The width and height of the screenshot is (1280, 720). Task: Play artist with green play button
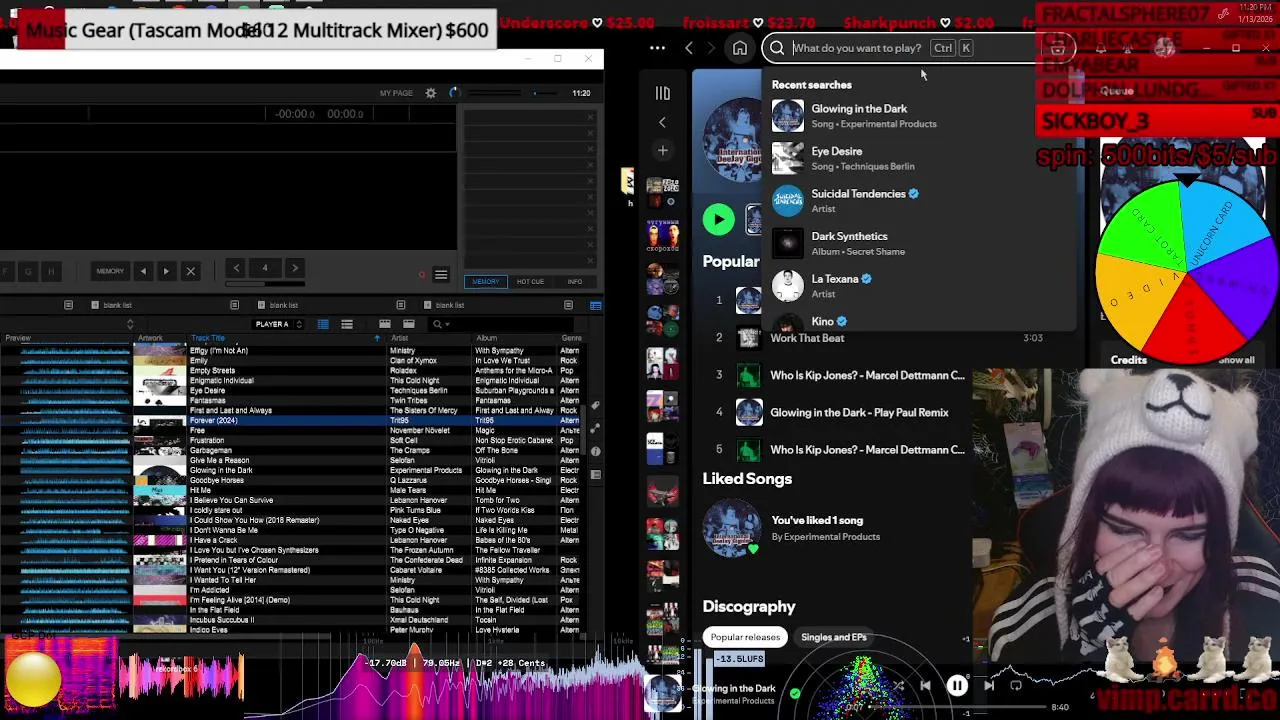pyautogui.click(x=718, y=220)
